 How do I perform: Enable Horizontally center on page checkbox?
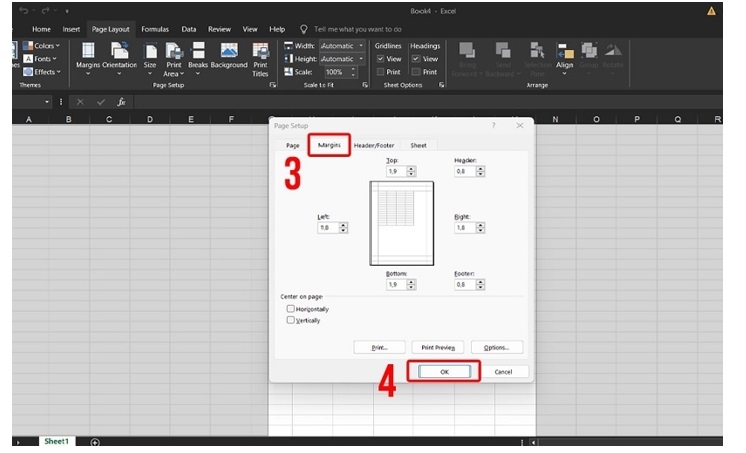(x=291, y=309)
